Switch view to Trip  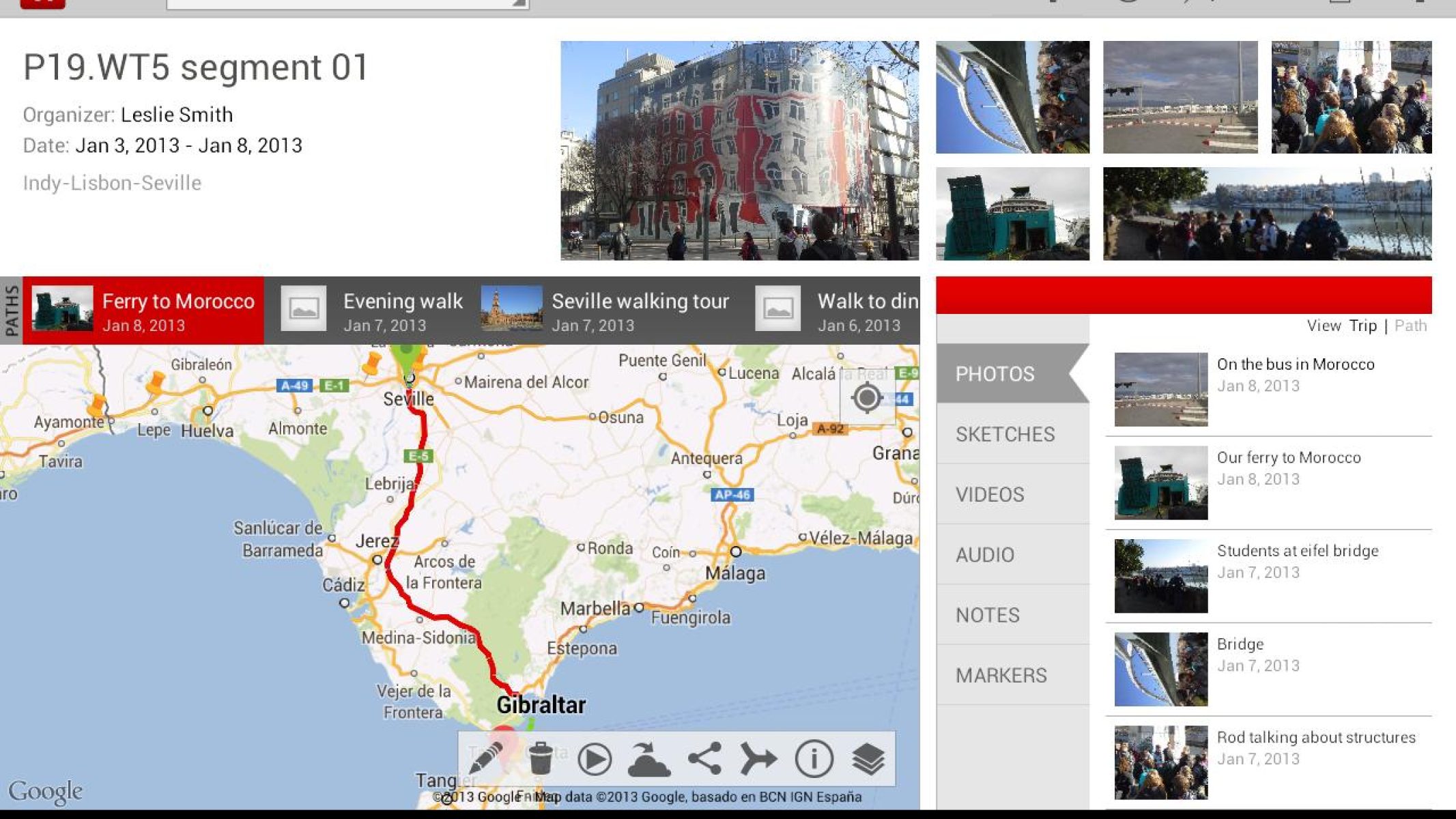[1362, 326]
